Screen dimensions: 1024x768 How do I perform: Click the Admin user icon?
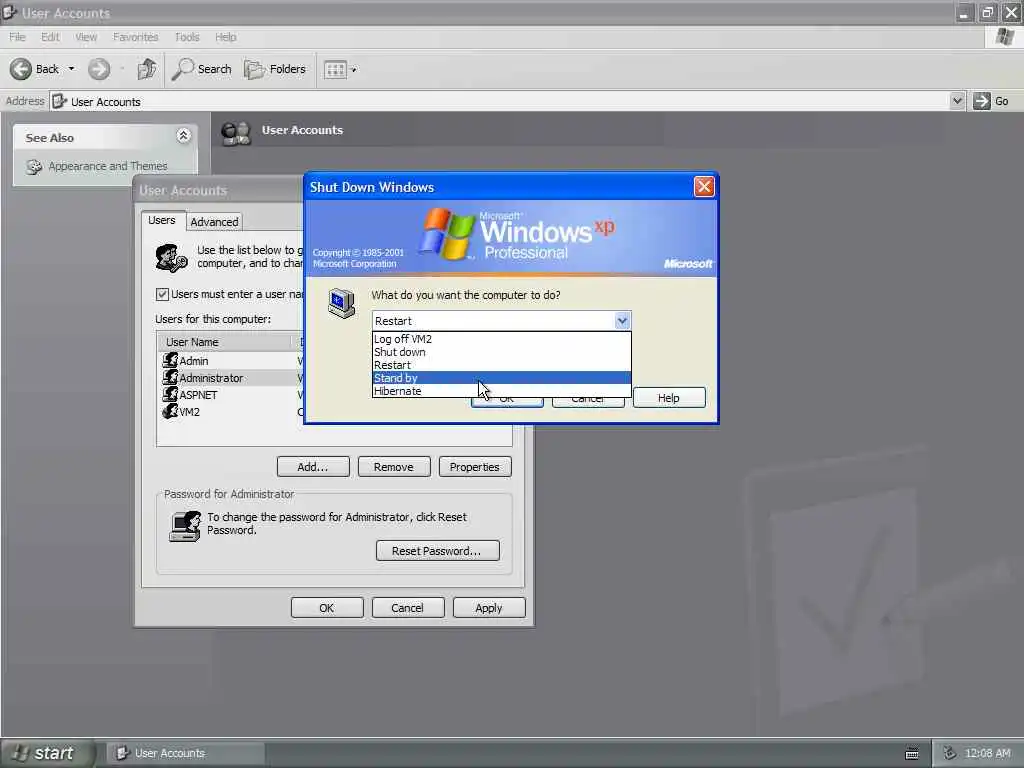(170, 360)
